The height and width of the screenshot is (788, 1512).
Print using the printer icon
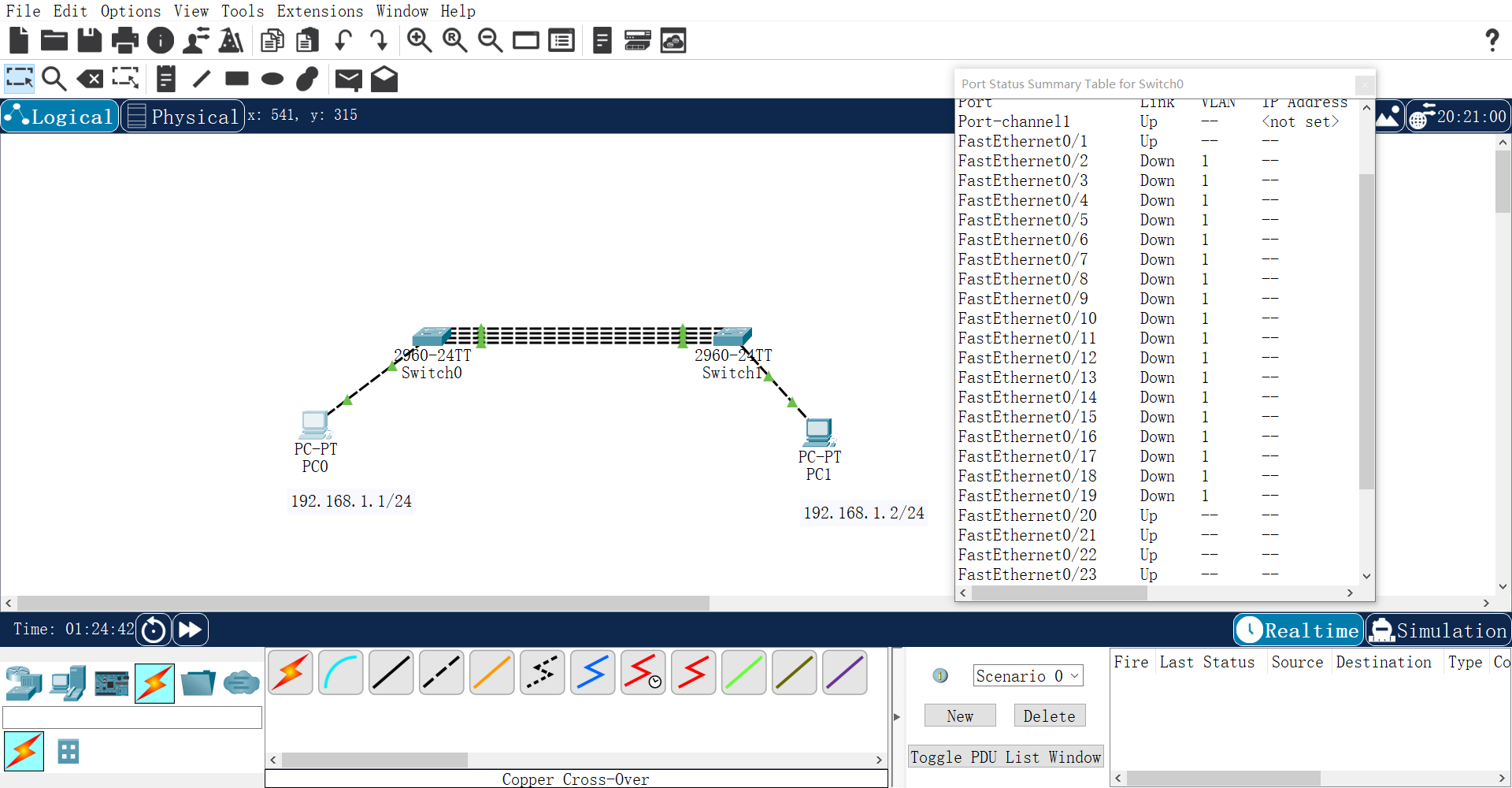tap(124, 40)
